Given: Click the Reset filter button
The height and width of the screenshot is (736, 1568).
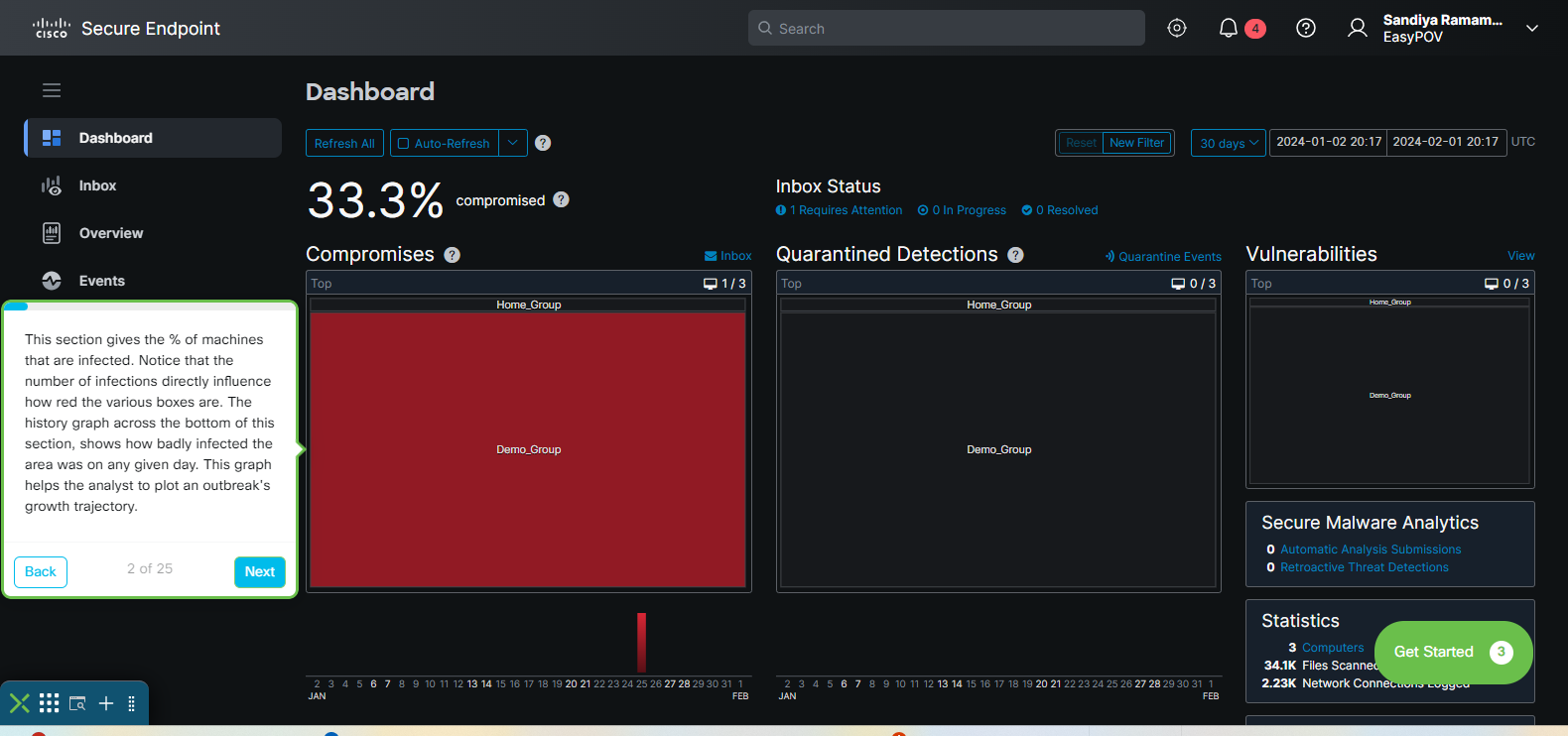Looking at the screenshot, I should (x=1081, y=143).
